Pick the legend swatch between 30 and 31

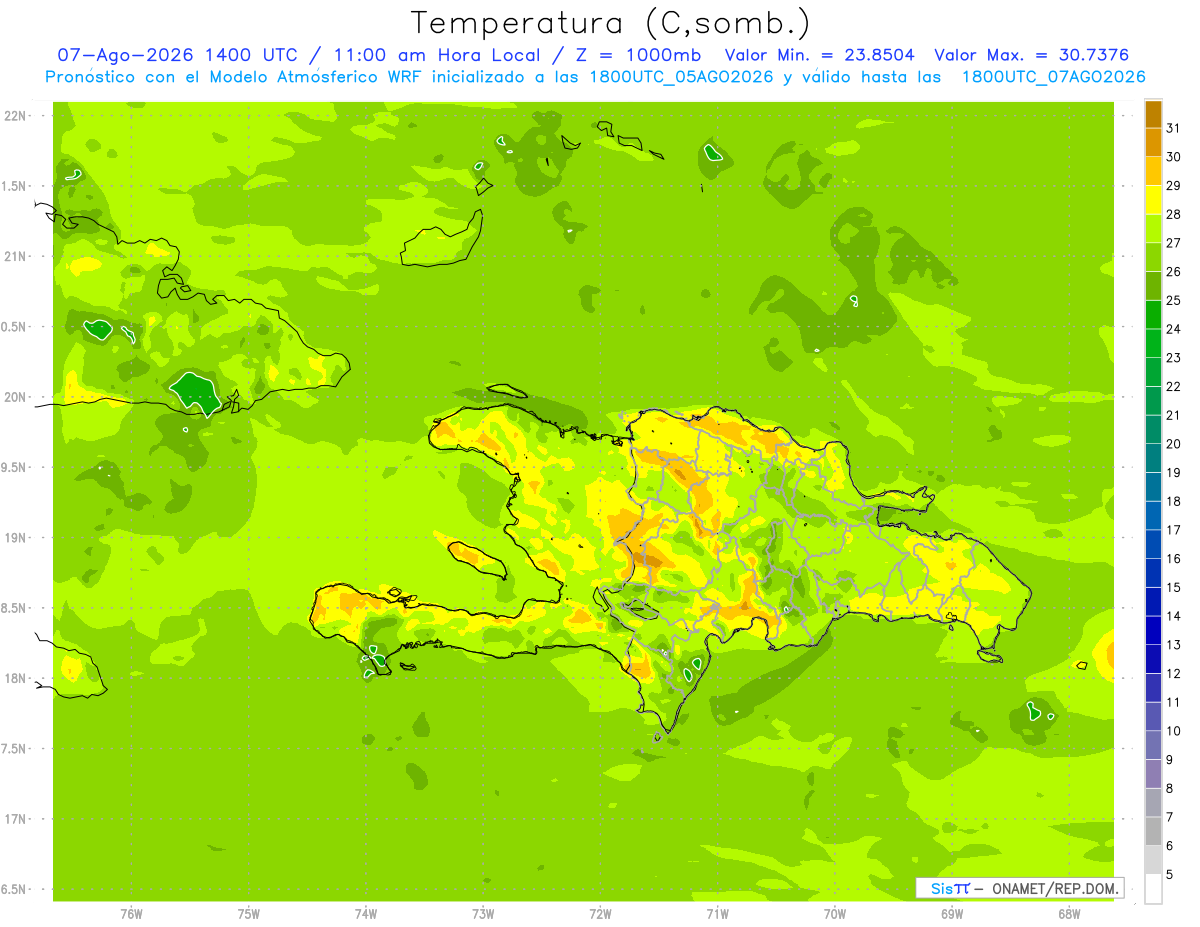coord(1153,142)
